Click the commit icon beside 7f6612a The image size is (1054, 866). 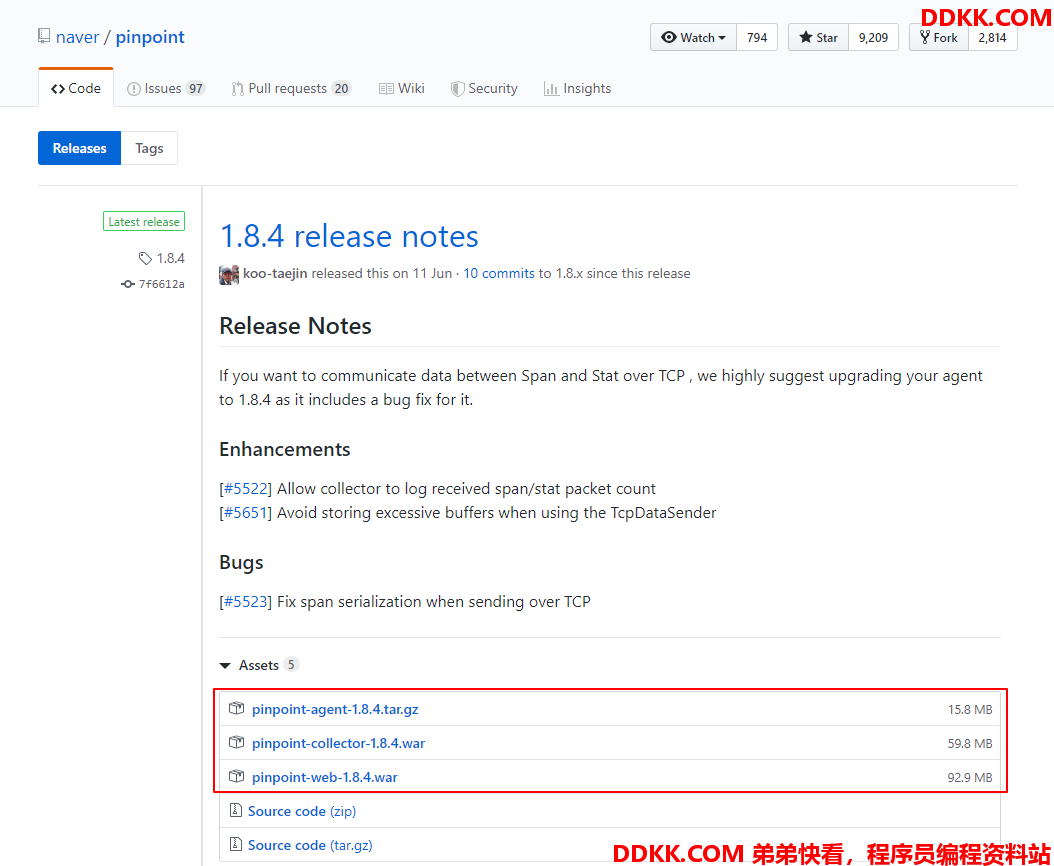point(128,284)
